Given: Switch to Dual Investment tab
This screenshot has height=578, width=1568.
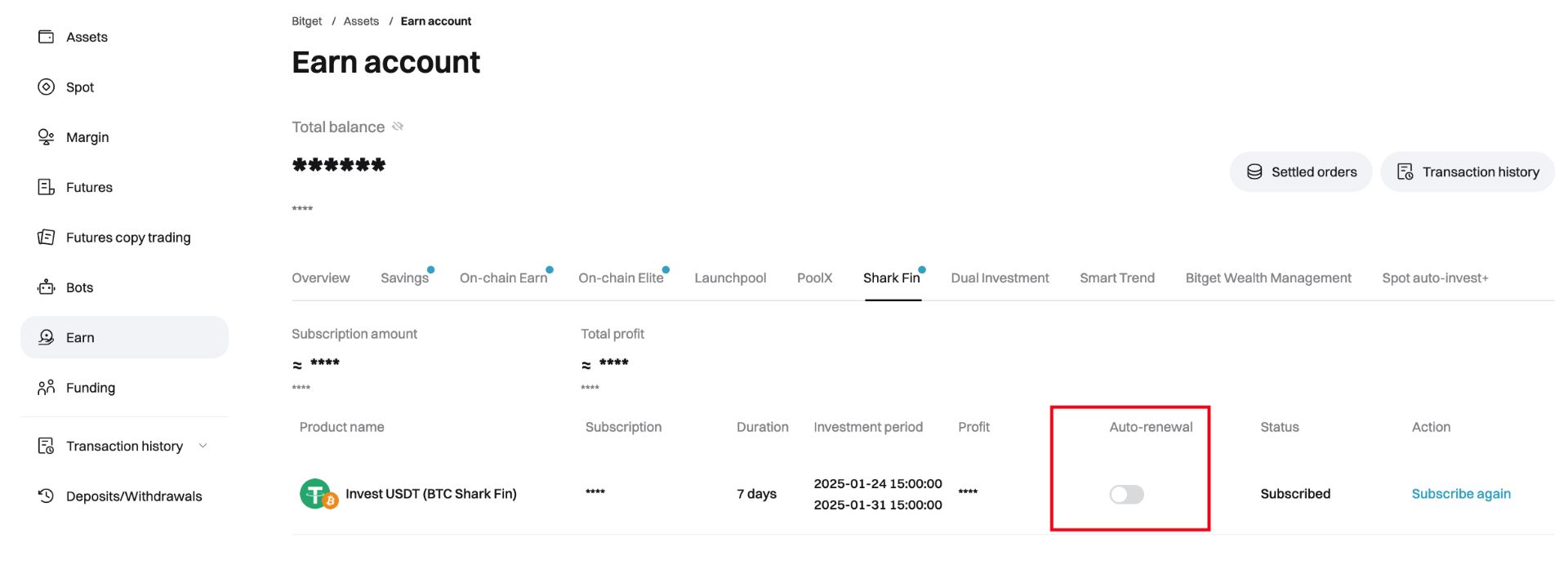Looking at the screenshot, I should click(1000, 278).
